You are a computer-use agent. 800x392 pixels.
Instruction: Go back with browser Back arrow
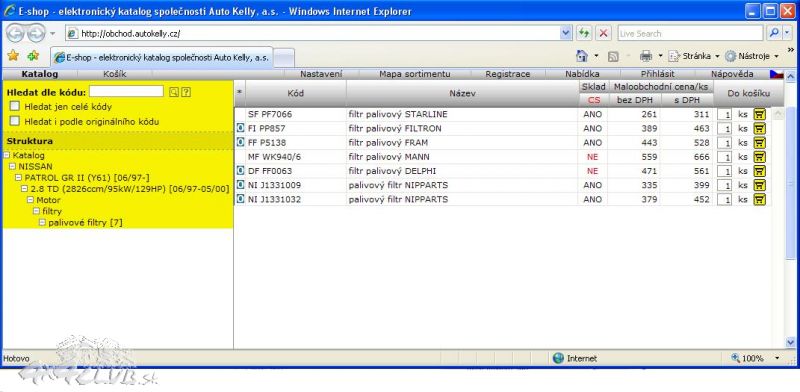pos(16,33)
